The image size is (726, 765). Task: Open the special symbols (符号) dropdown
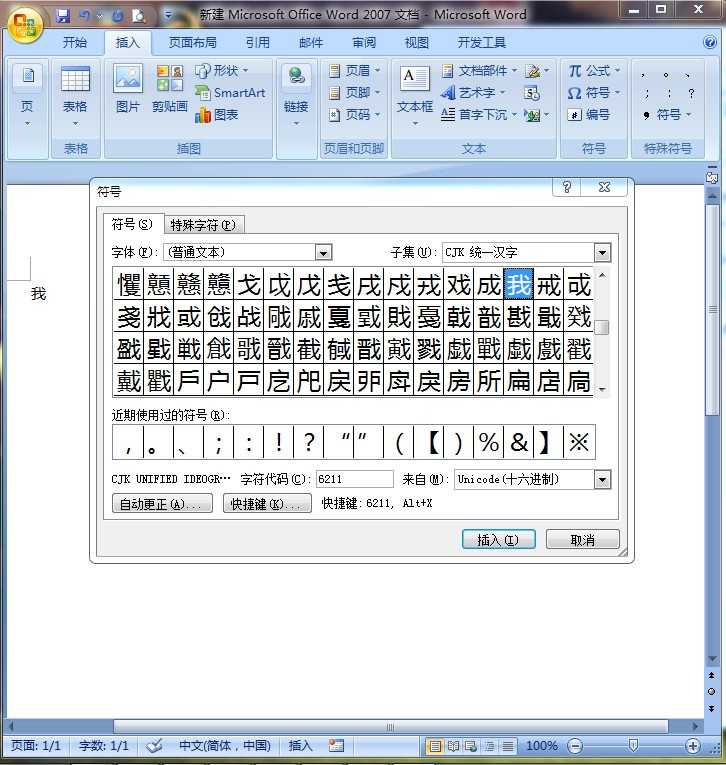(667, 115)
